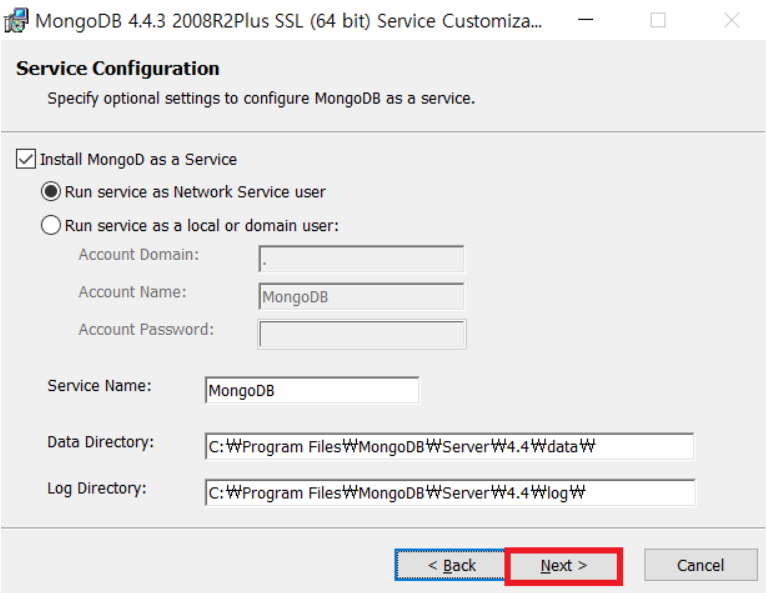766x593 pixels.
Task: Go to previous step with Back button
Action: click(x=450, y=565)
